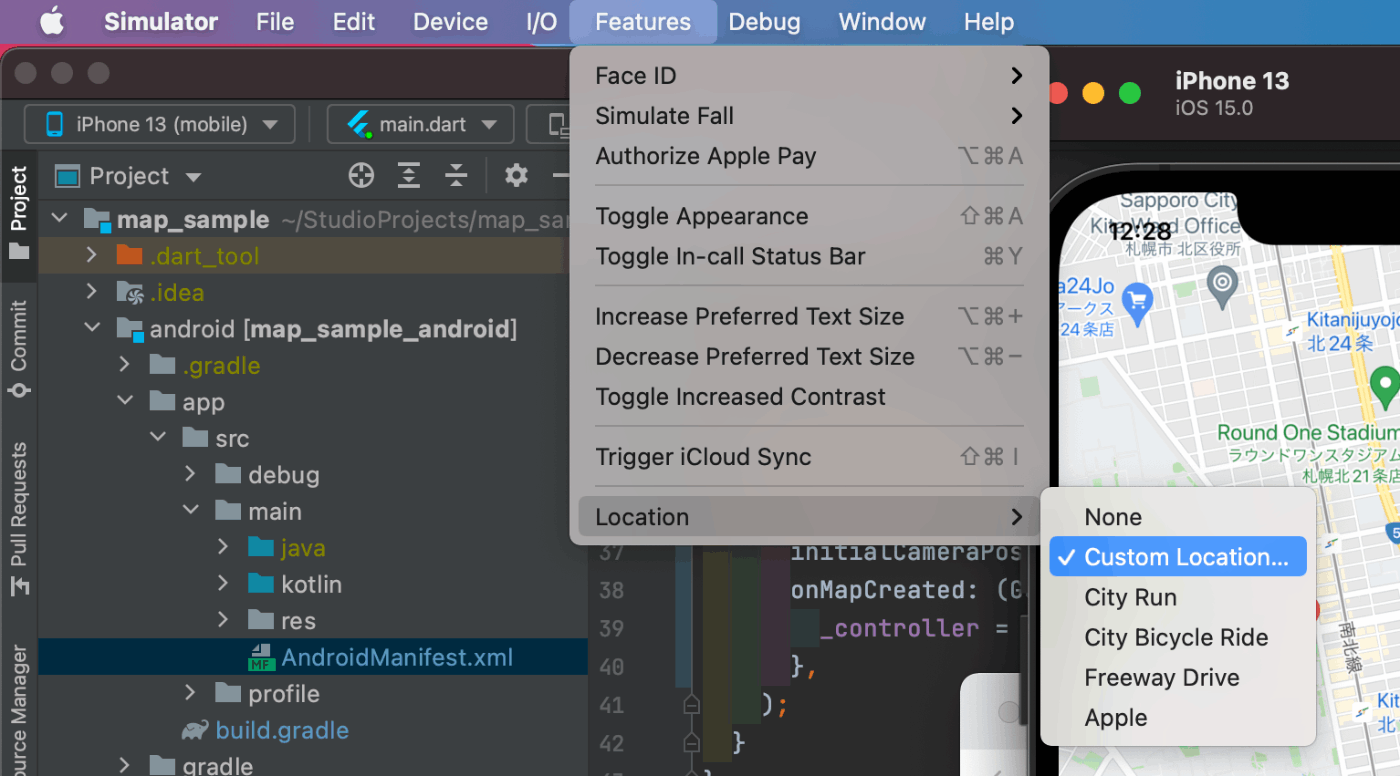Expand the .idea folder
The width and height of the screenshot is (1400, 776).
coord(92,292)
